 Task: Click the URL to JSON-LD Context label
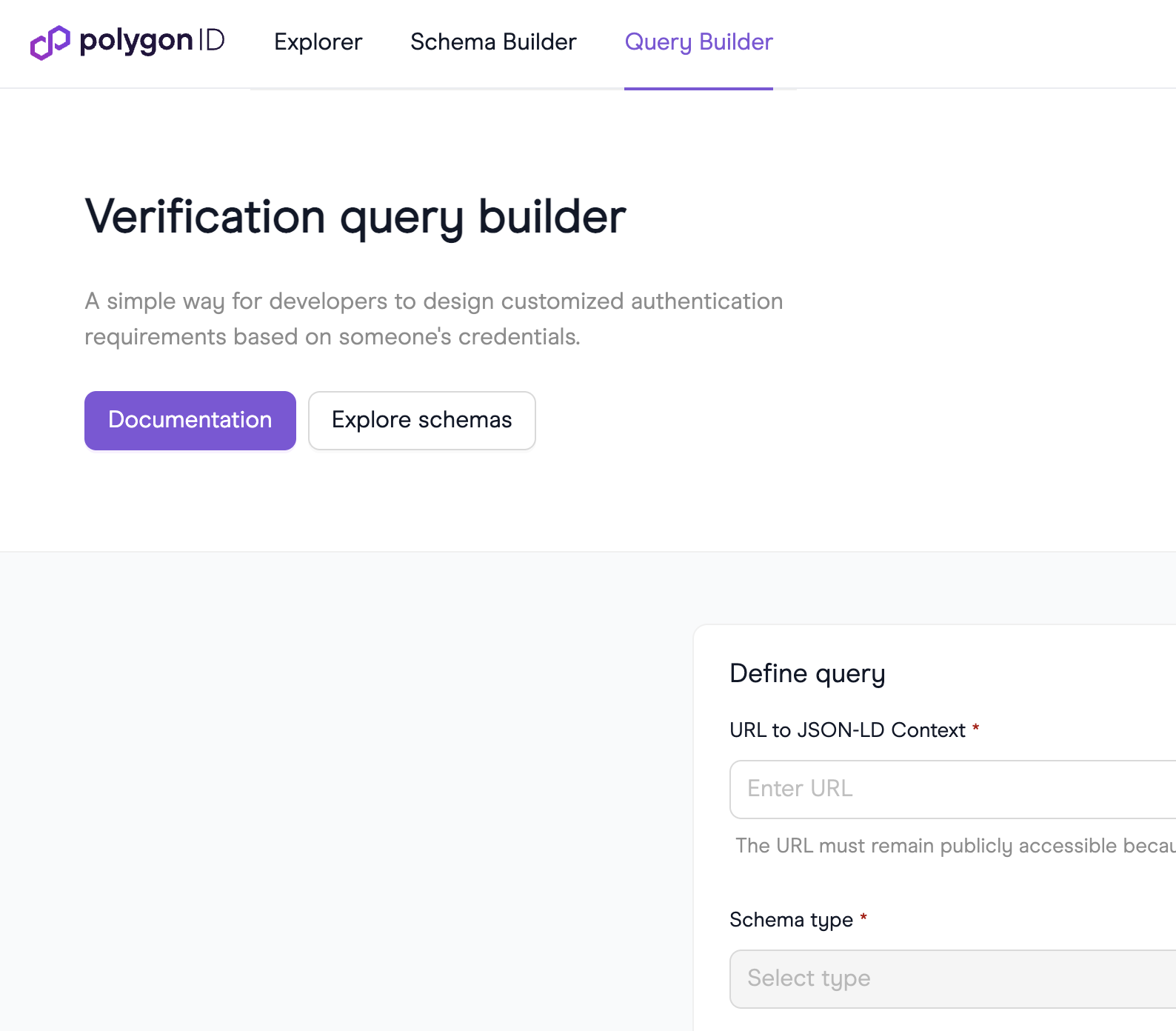[x=847, y=730]
